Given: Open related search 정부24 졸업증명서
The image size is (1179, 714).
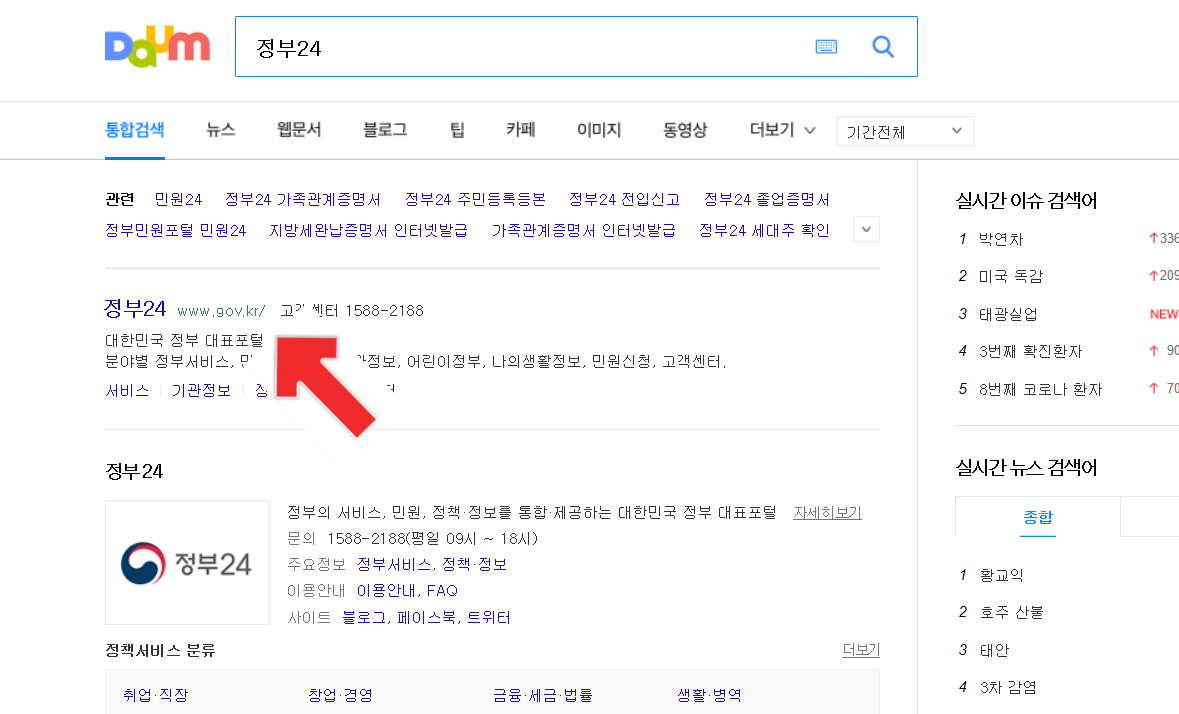Looking at the screenshot, I should pyautogui.click(x=767, y=199).
